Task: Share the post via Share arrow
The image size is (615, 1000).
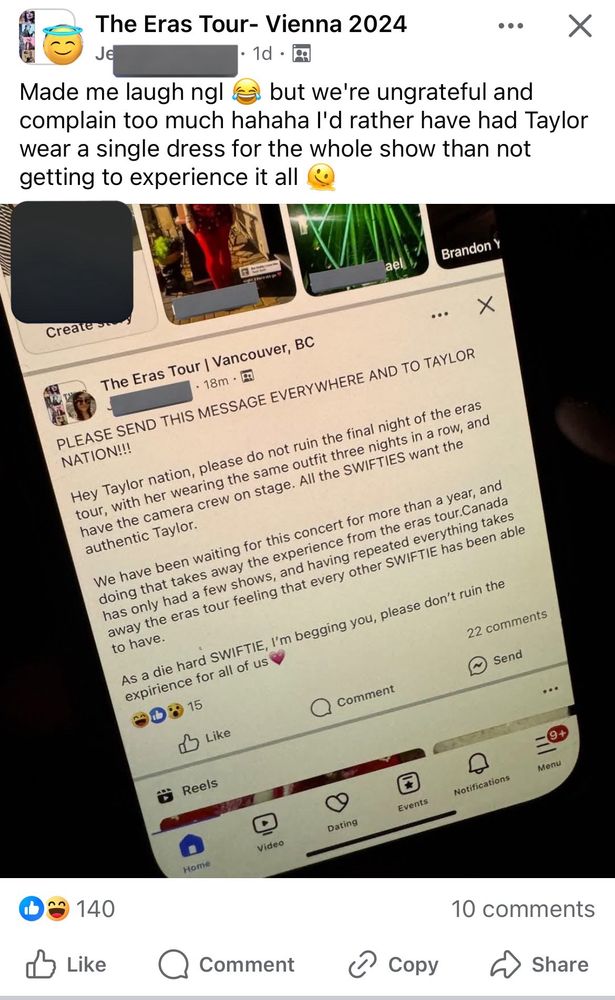Action: [539, 964]
